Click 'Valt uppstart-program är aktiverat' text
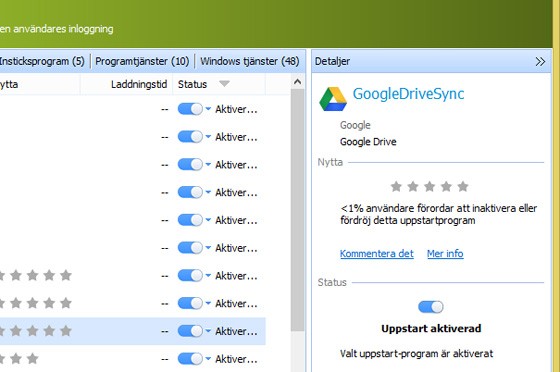Viewport: 560px width, 372px height. pyautogui.click(x=416, y=354)
